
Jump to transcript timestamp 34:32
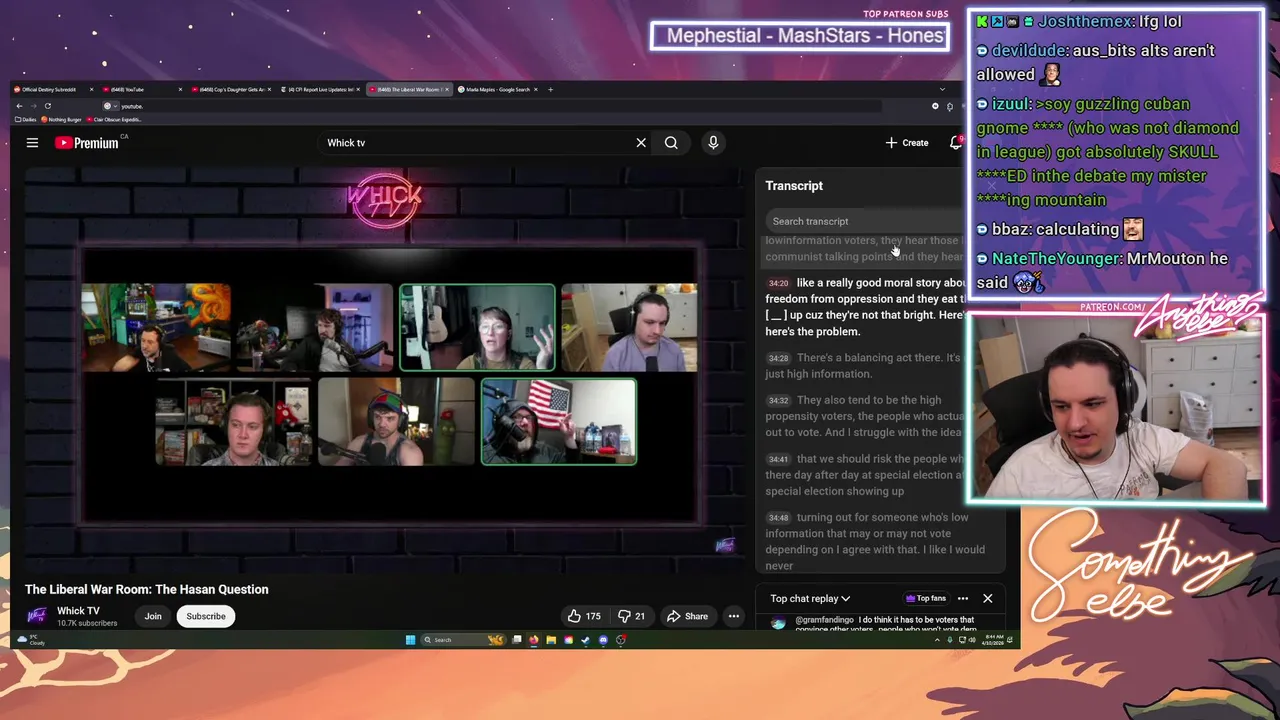pyautogui.click(x=779, y=400)
